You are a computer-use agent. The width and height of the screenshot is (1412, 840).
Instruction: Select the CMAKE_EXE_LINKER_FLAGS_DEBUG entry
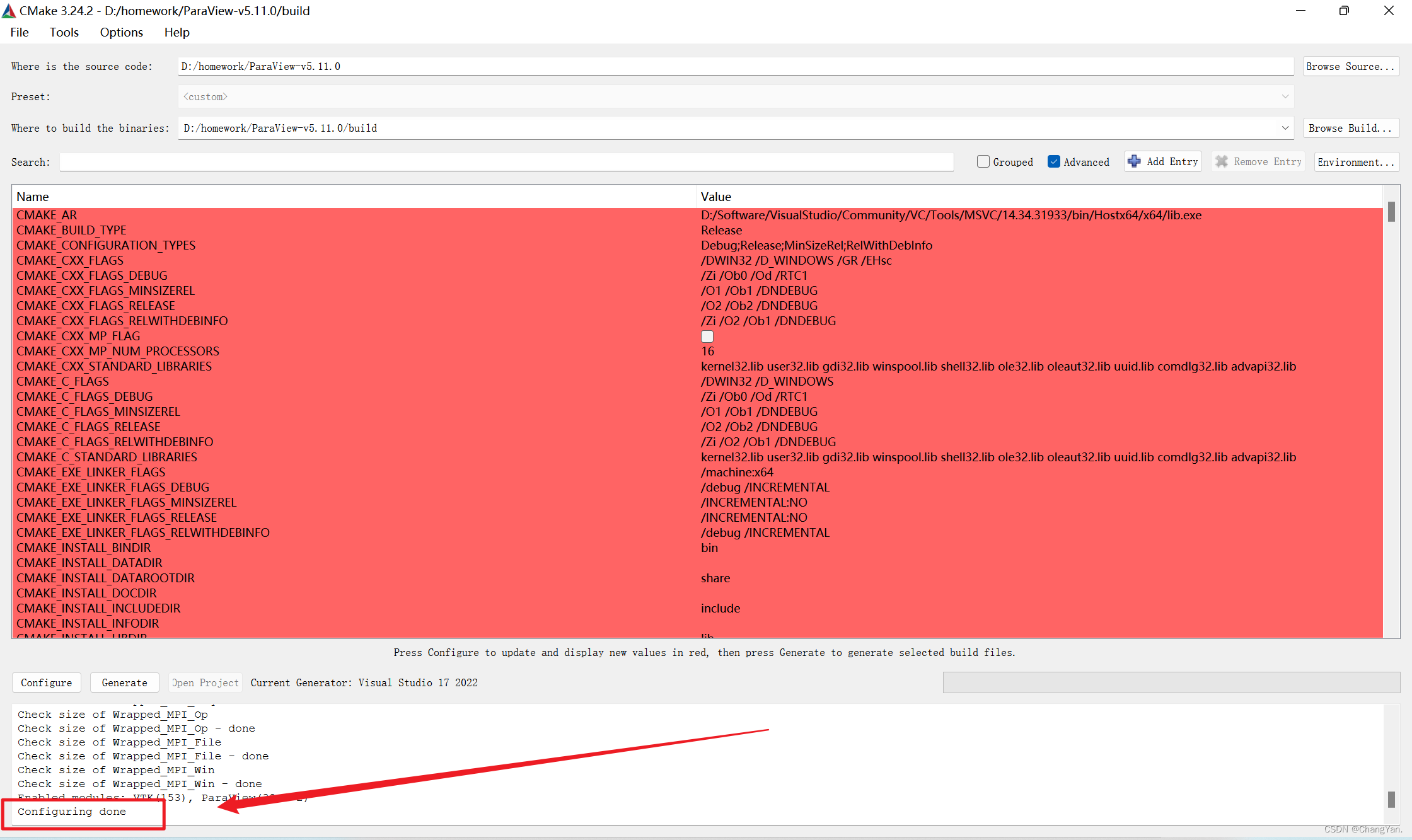(113, 487)
